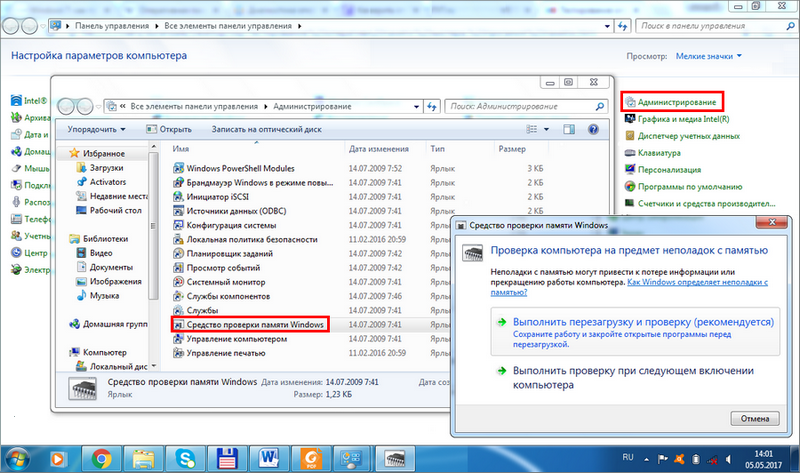Open the media player taskbar icon

click(57, 459)
